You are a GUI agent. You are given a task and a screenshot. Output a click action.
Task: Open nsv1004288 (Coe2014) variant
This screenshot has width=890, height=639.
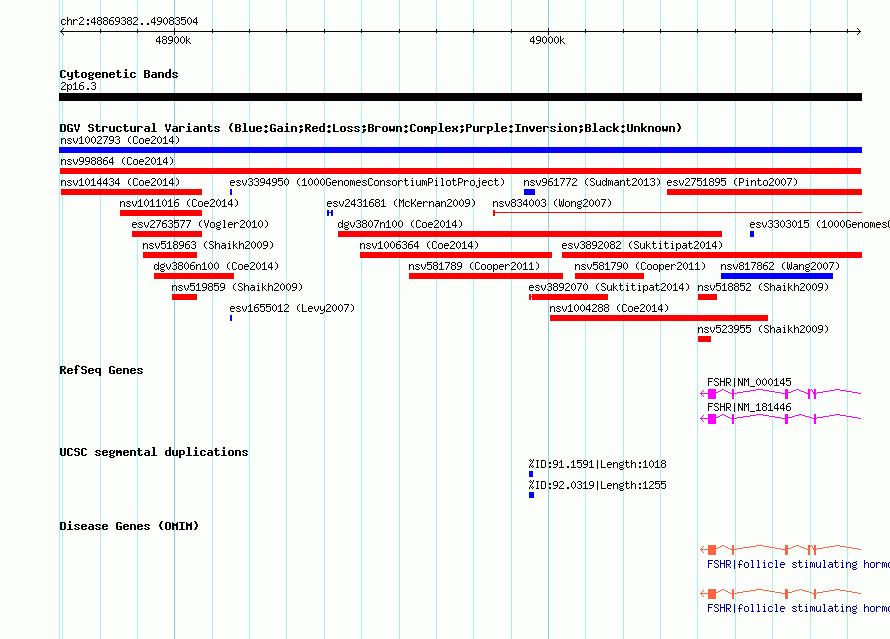609,308
